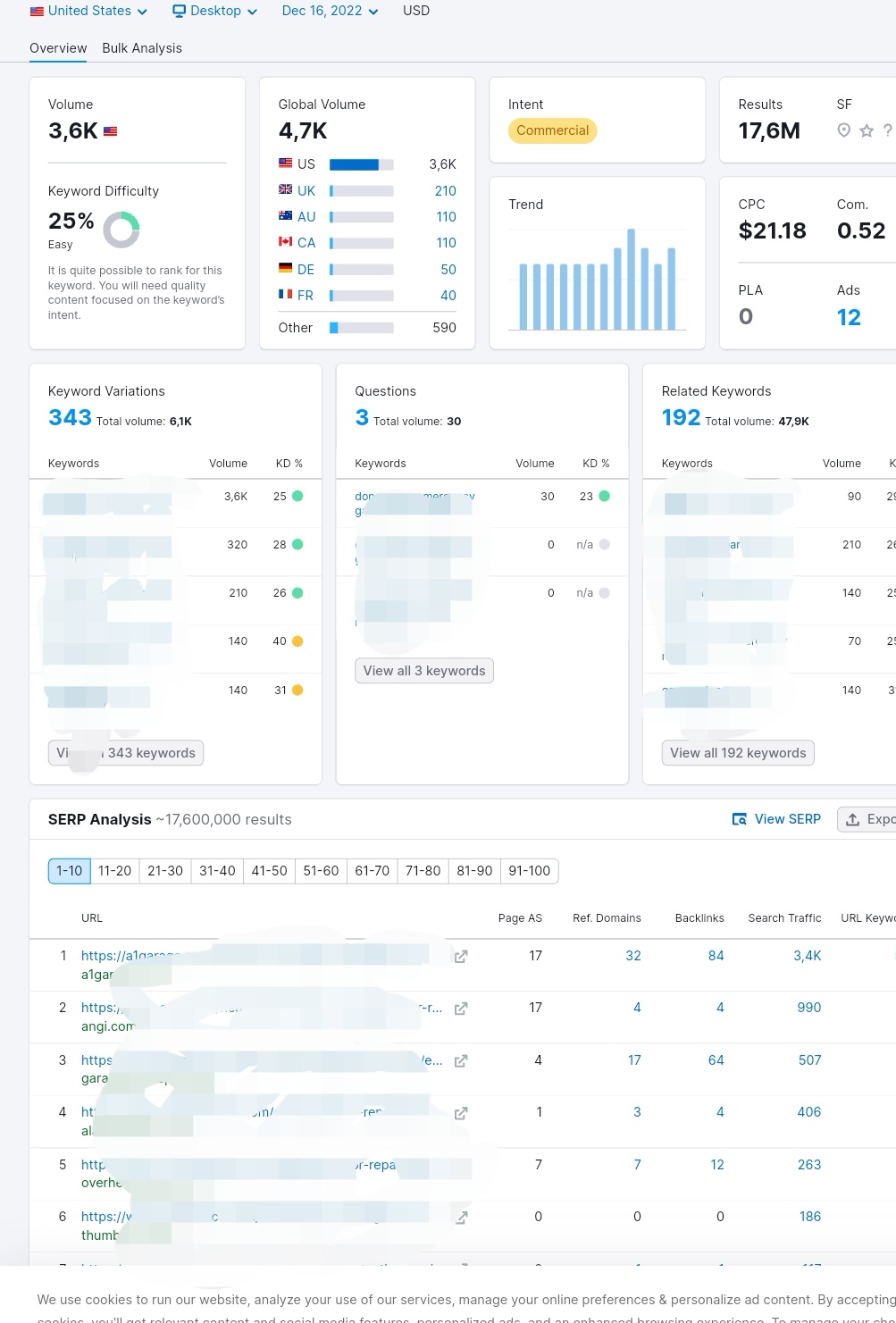This screenshot has height=1323, width=896.
Task: Switch to the Bulk Analysis tab
Action: tap(142, 48)
